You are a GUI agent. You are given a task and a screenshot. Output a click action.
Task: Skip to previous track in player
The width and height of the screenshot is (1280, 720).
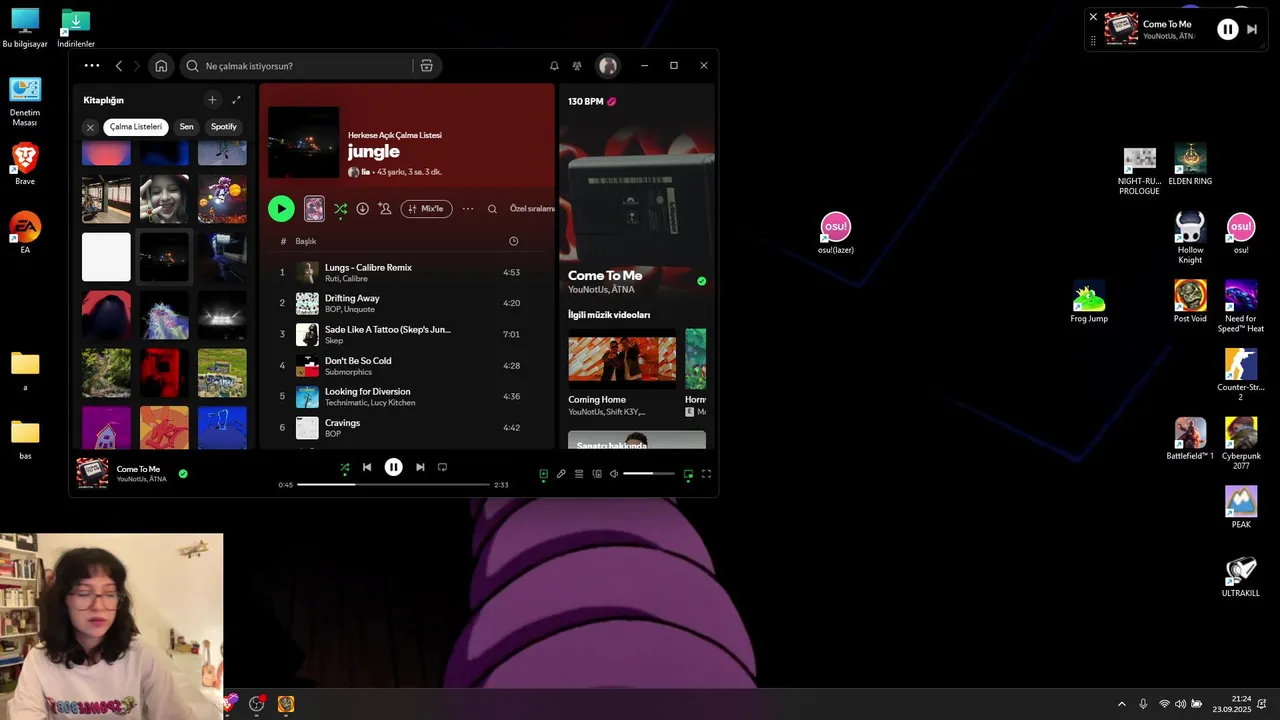tap(367, 467)
